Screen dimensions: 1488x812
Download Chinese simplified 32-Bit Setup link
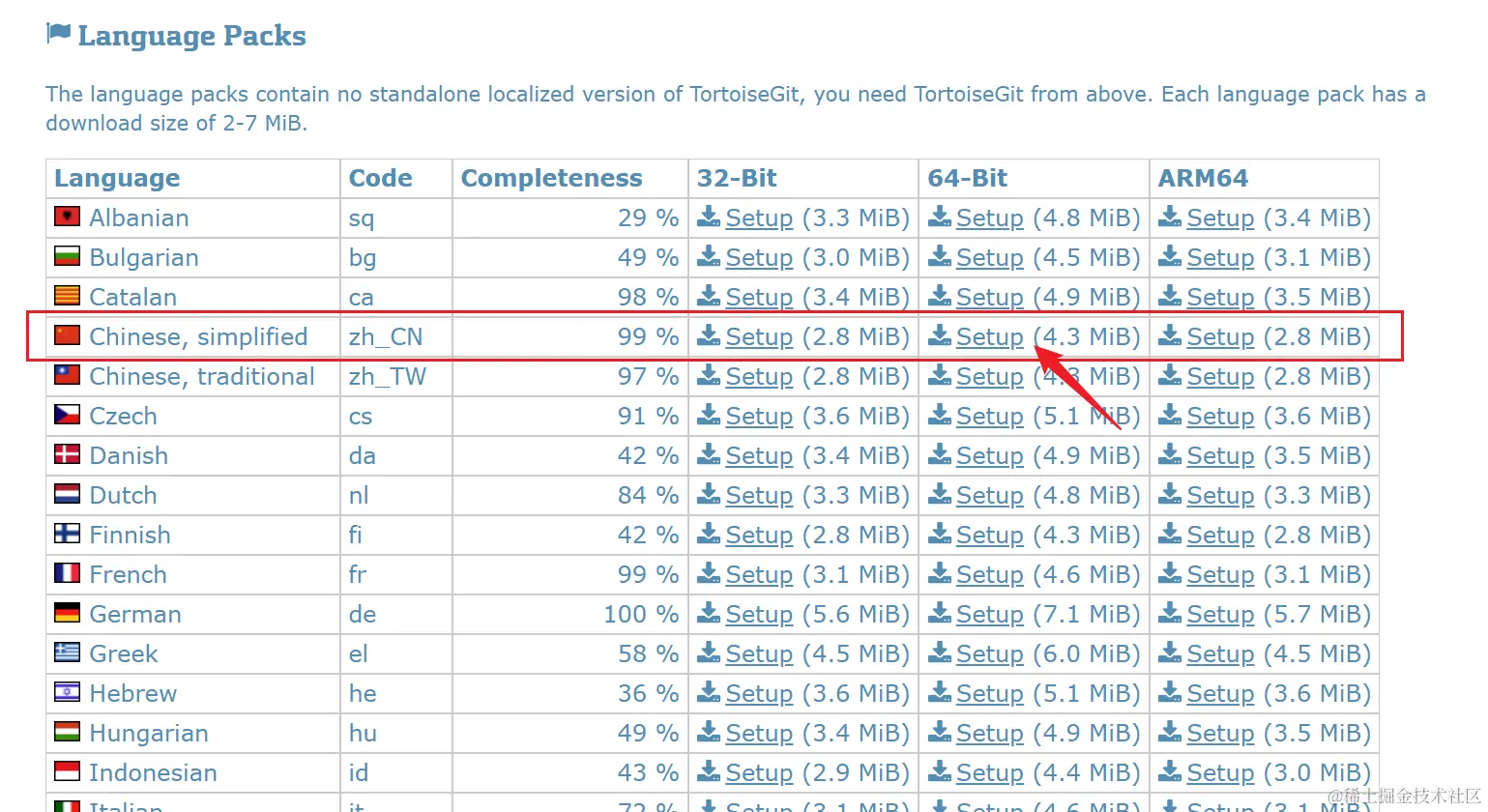[x=759, y=336]
